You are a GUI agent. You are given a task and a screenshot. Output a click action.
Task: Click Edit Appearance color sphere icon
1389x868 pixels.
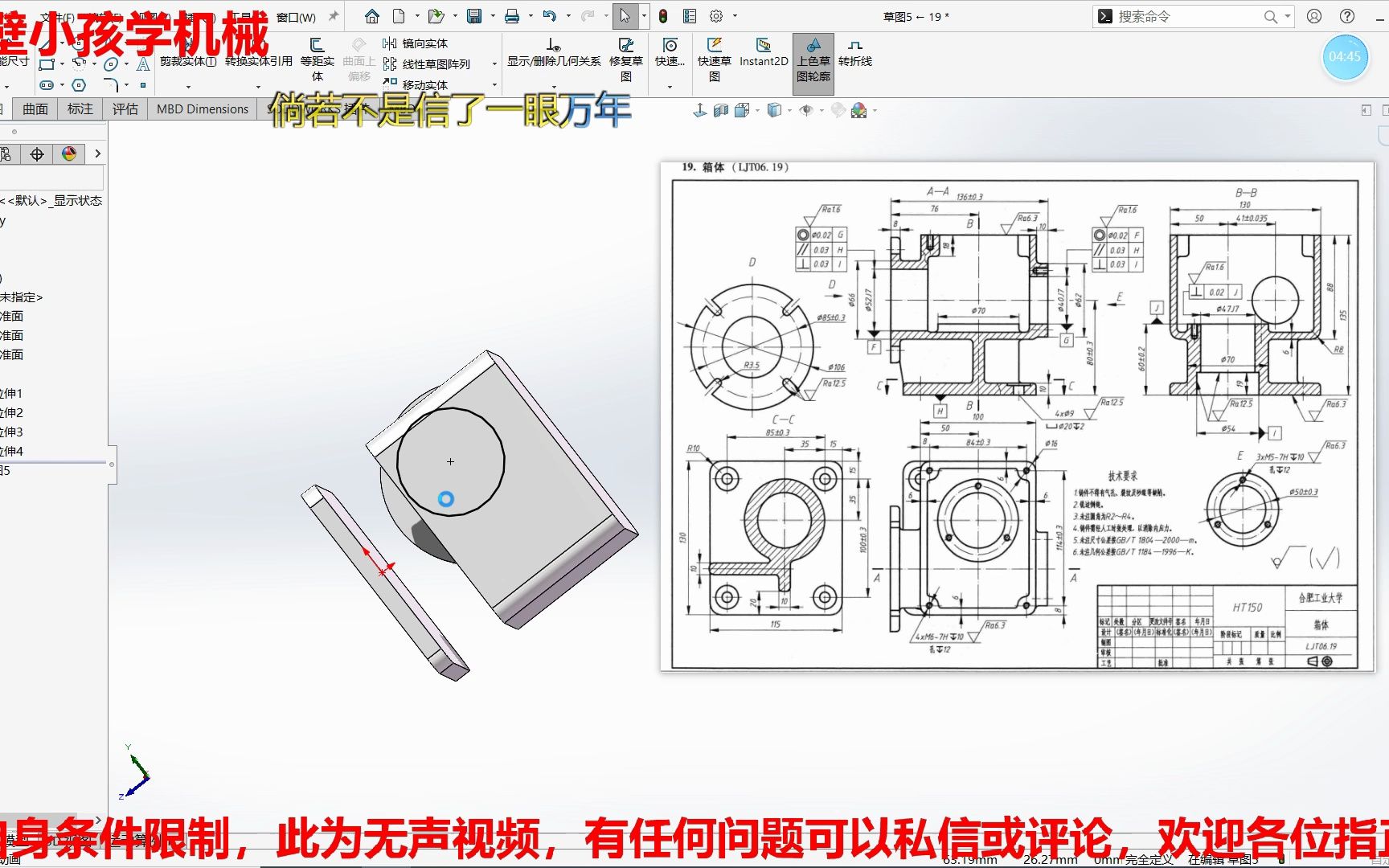[x=859, y=110]
